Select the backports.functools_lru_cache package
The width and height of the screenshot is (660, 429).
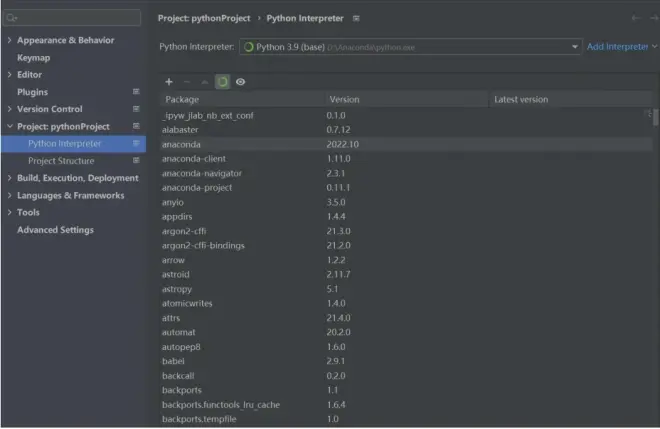(406, 405)
